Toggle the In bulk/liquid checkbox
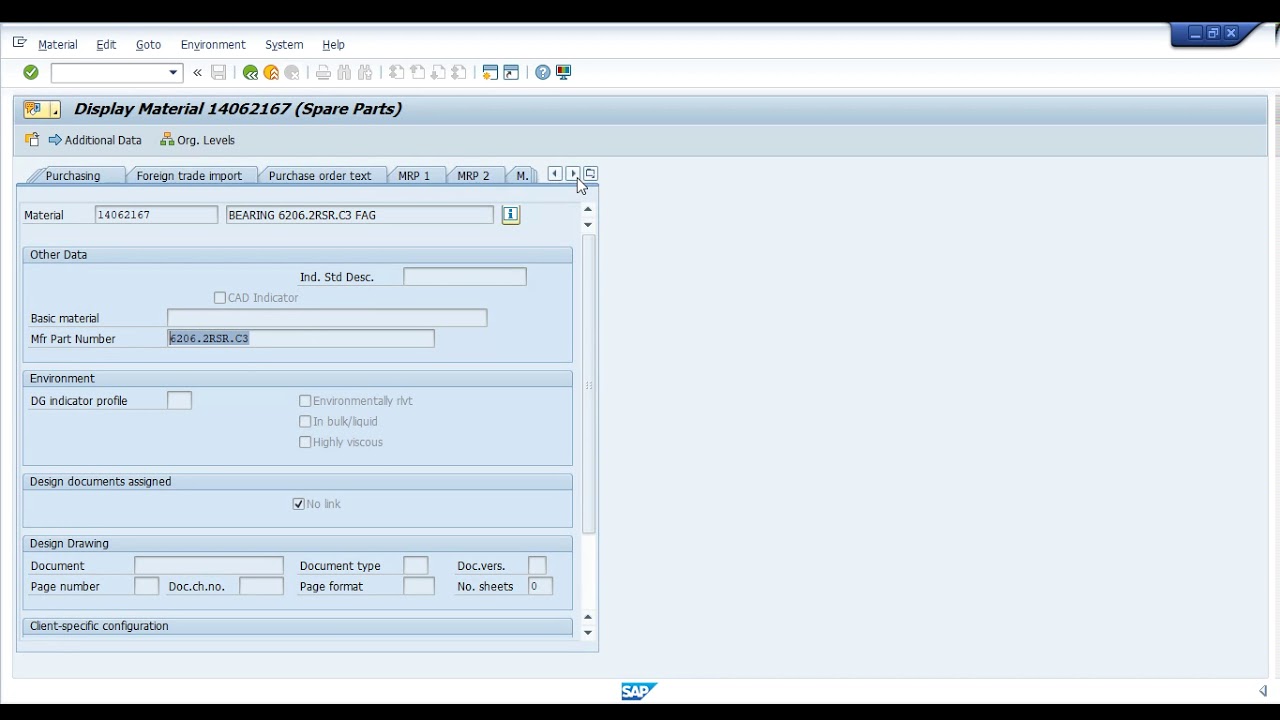1280x720 pixels. click(305, 422)
